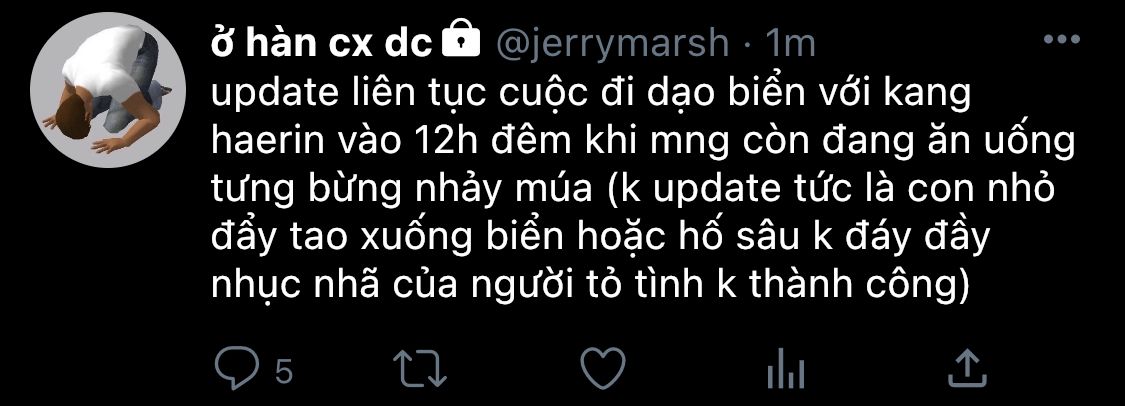Viewport: 1125px width, 406px height.
Task: Click the reply count number 5
Action: (x=284, y=372)
